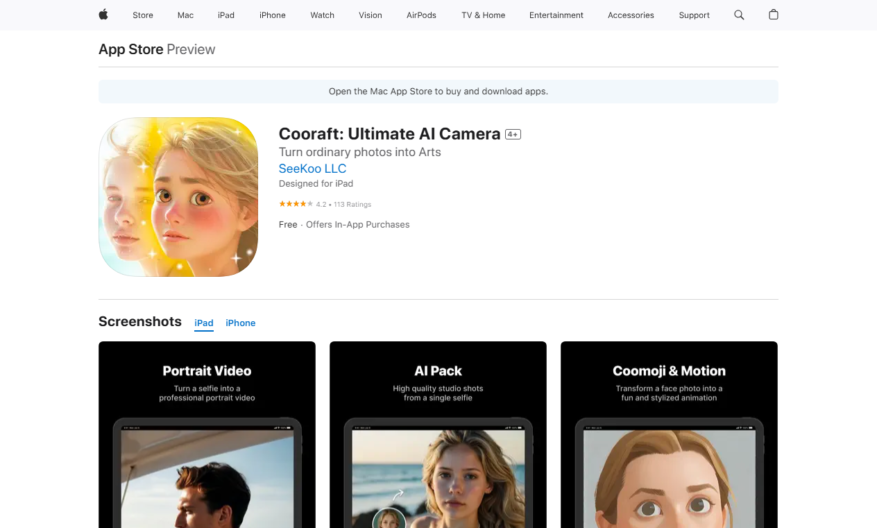Click the 'Screenshots' section heading
Image resolution: width=877 pixels, height=528 pixels.
[140, 322]
